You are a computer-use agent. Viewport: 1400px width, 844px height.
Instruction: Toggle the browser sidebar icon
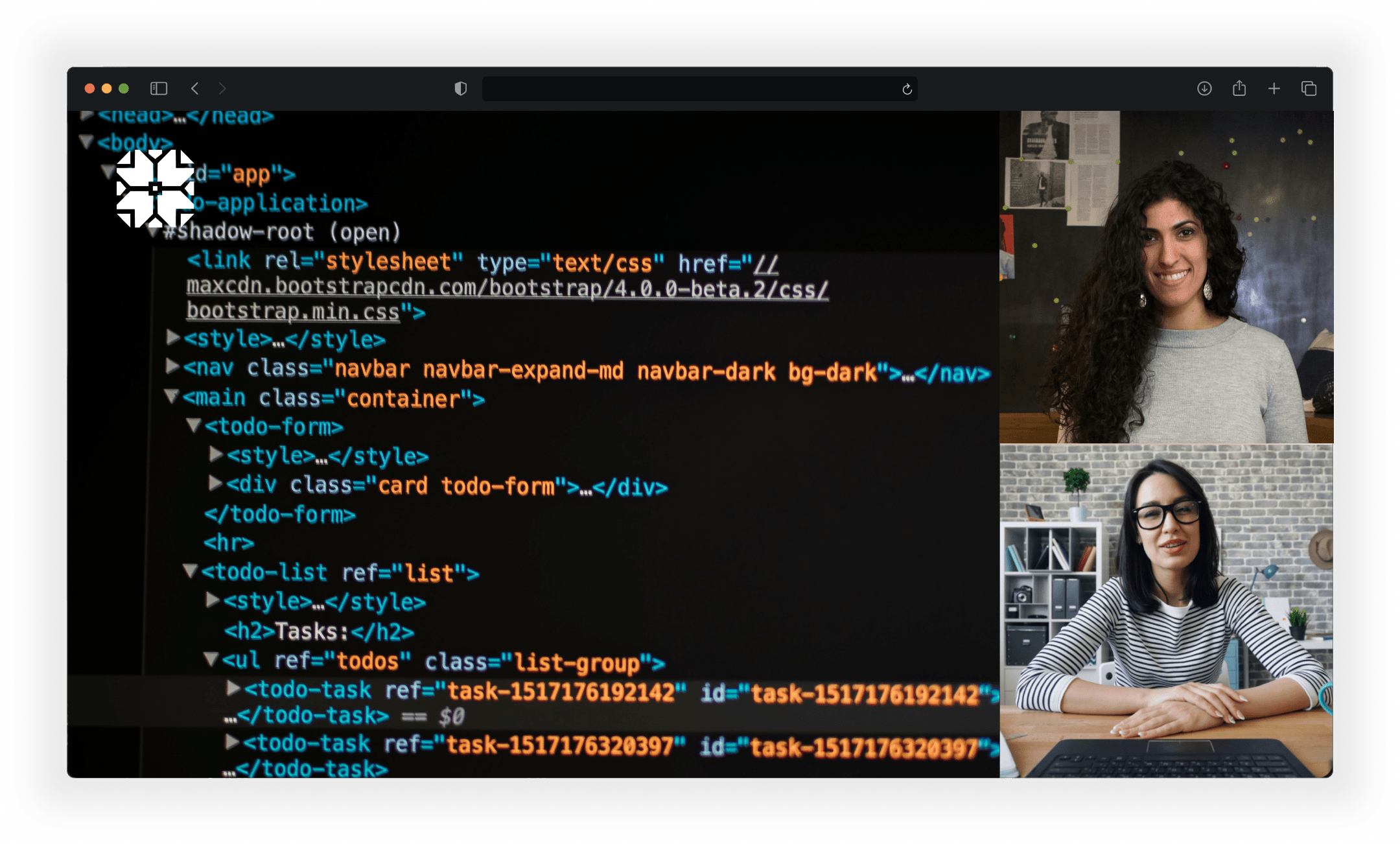coord(159,88)
